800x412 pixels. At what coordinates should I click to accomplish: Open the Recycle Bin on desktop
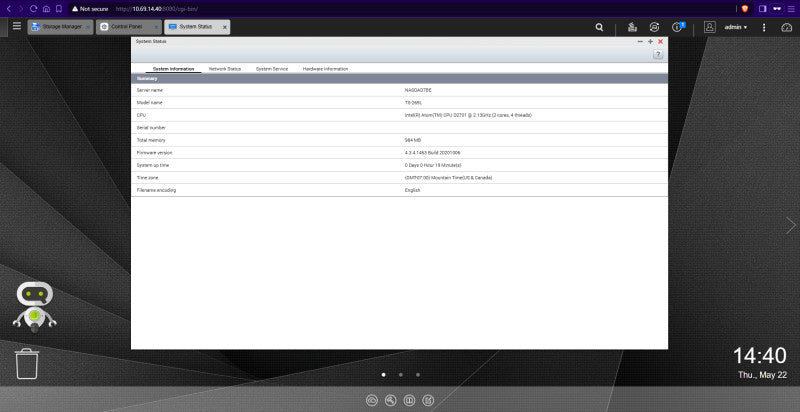[x=27, y=364]
